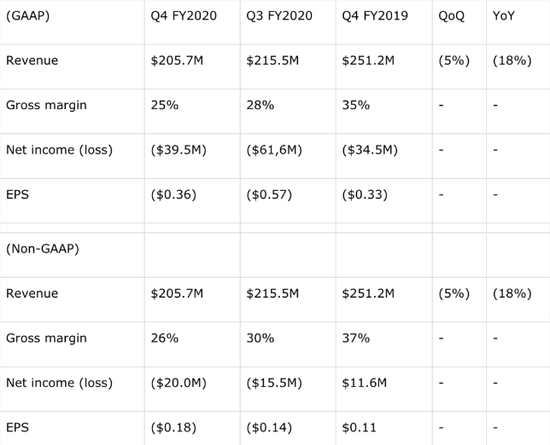Image resolution: width=550 pixels, height=445 pixels.
Task: Click the Q4 FY2019 column header
Action: pos(375,16)
